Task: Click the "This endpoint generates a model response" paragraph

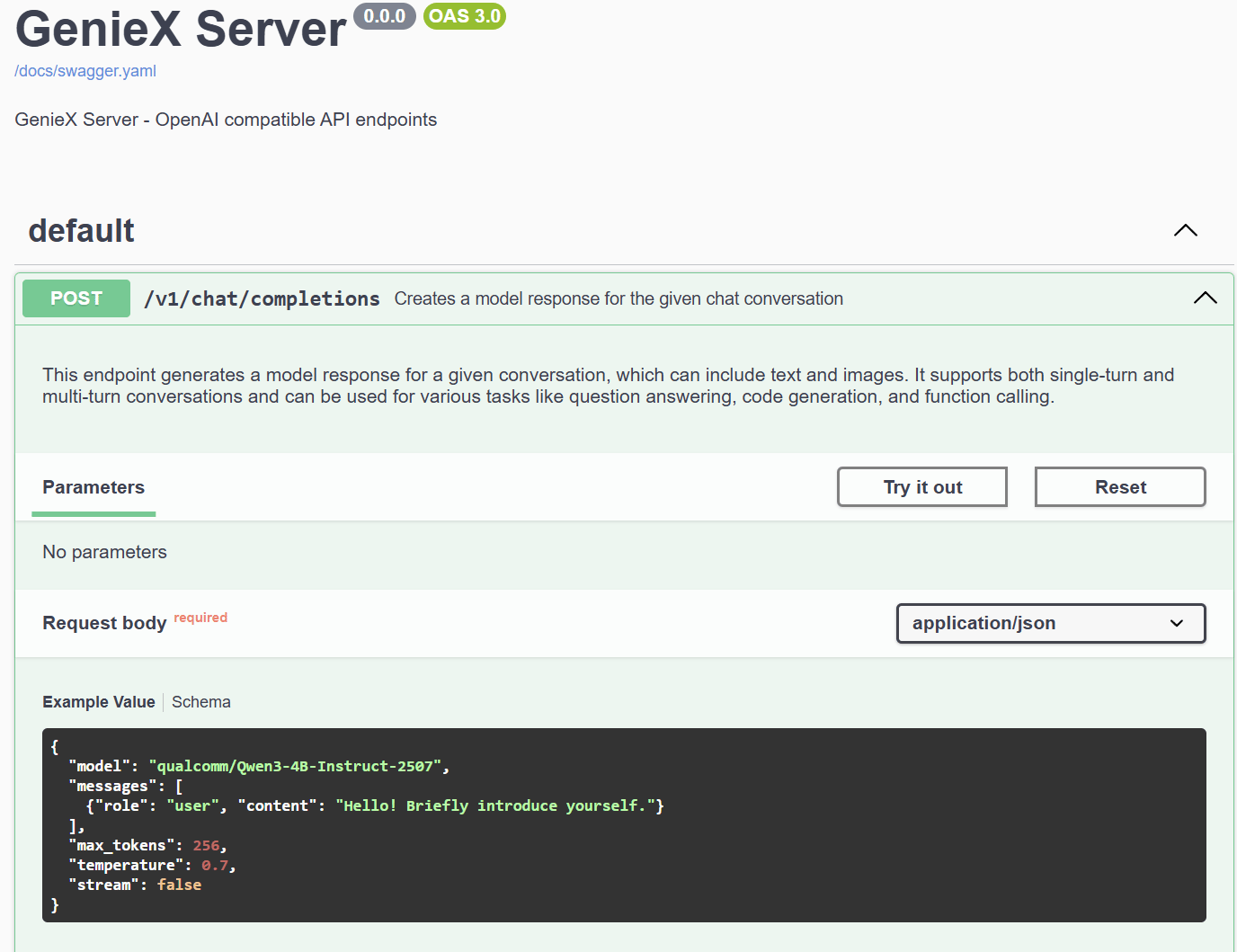Action: pos(609,386)
